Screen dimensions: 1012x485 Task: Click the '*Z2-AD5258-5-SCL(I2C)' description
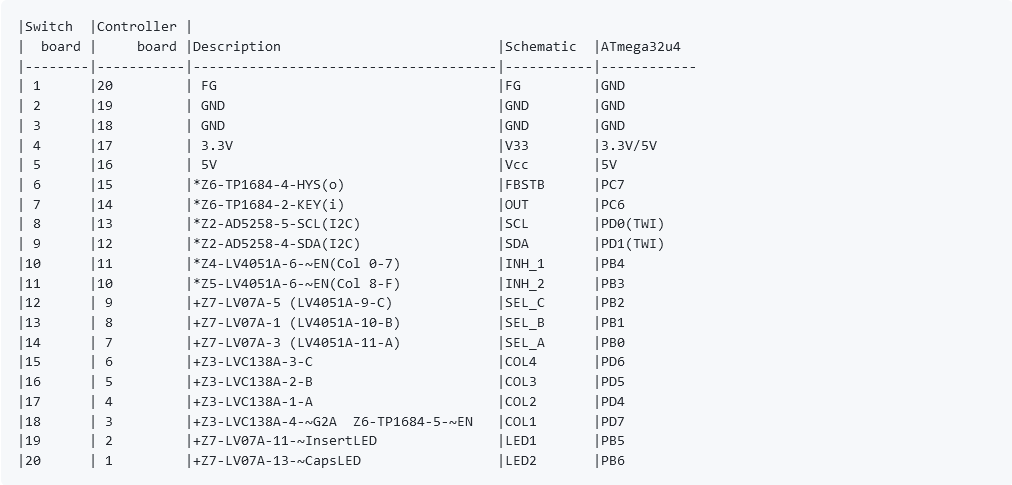click(277, 224)
